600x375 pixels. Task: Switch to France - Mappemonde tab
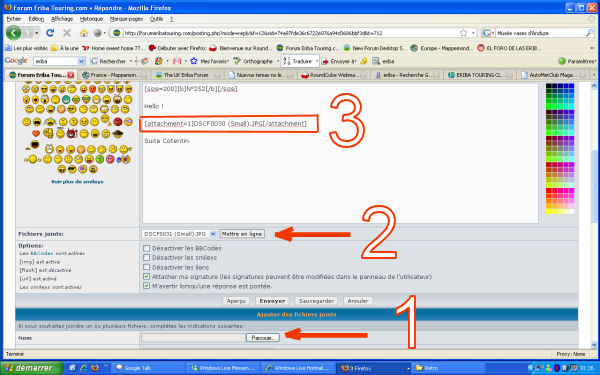[113, 75]
